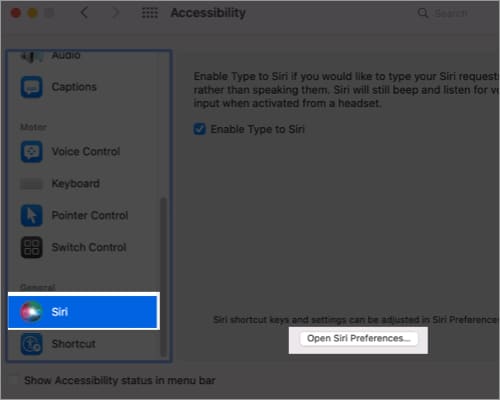
Task: Close the window with red button
Action: coord(15,13)
